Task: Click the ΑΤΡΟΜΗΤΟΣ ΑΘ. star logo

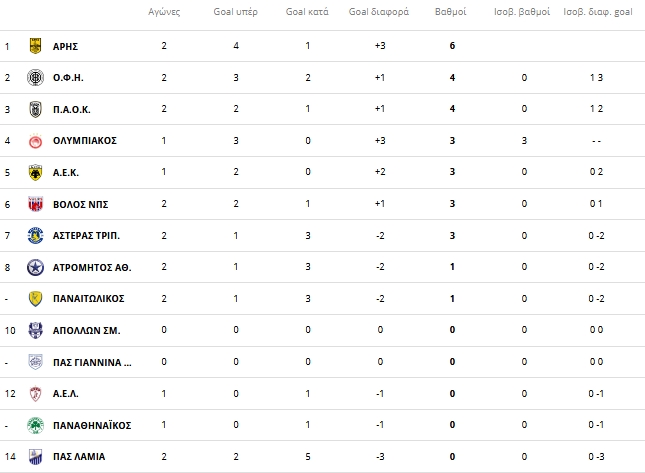Action: pos(35,267)
